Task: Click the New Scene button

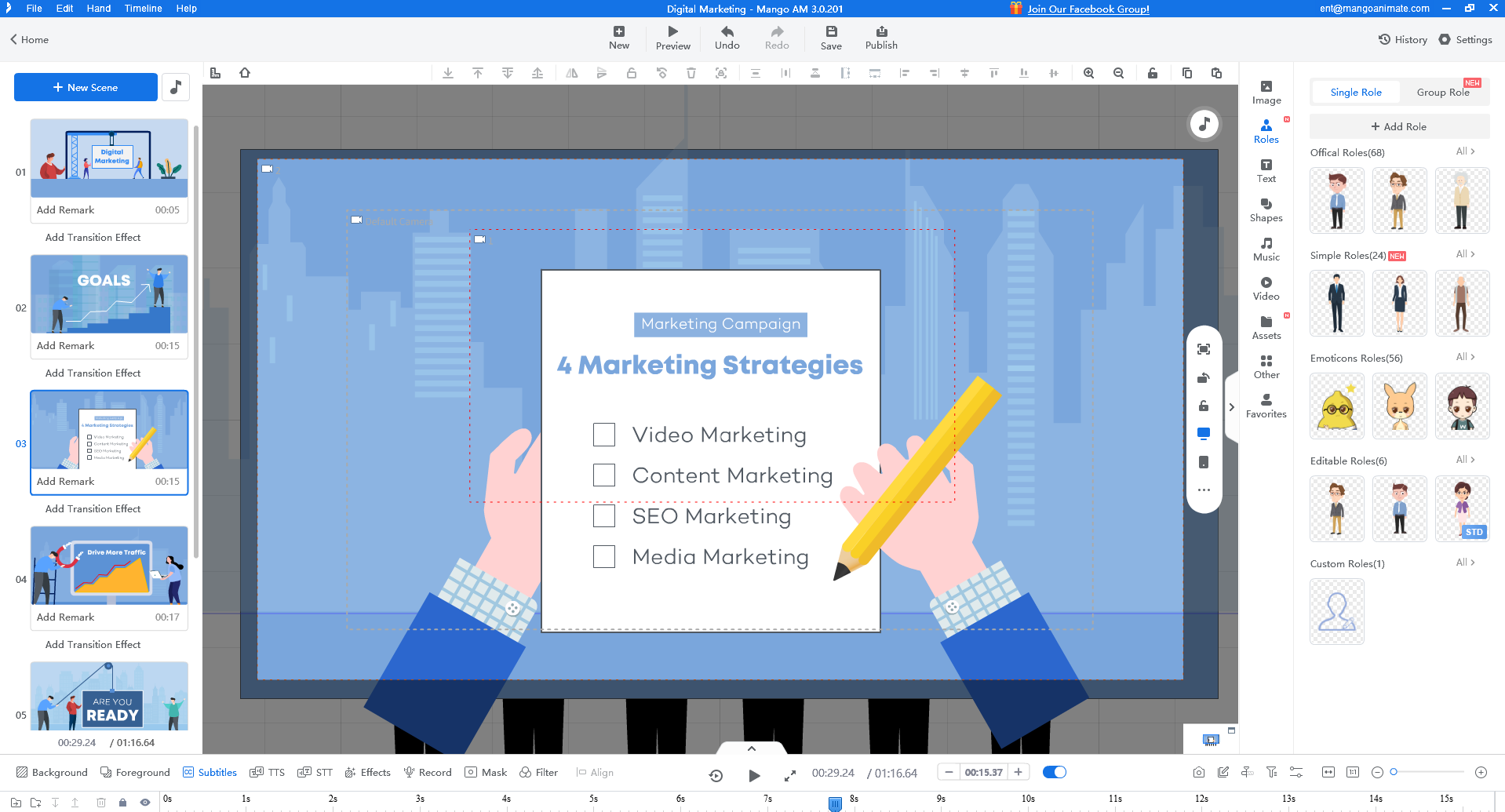Action: point(86,87)
